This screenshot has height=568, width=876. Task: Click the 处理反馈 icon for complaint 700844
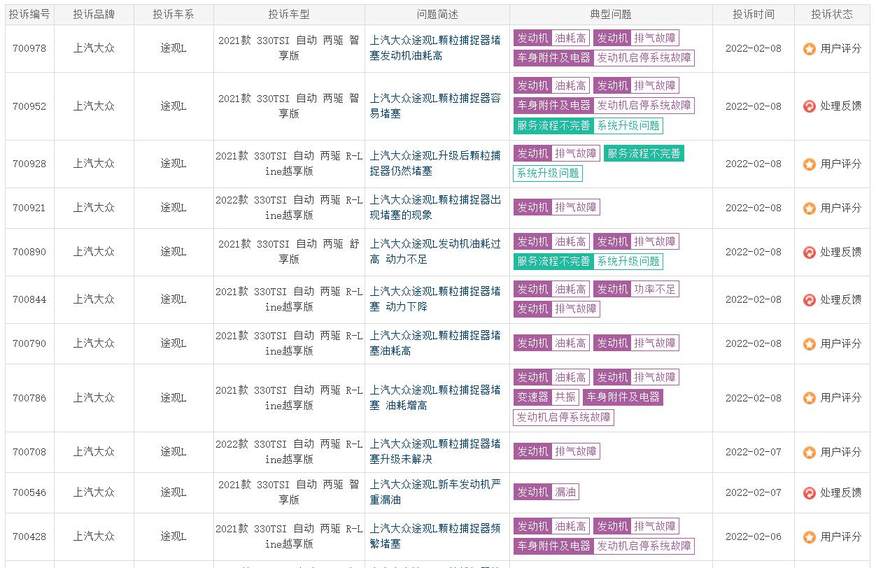[x=809, y=299]
